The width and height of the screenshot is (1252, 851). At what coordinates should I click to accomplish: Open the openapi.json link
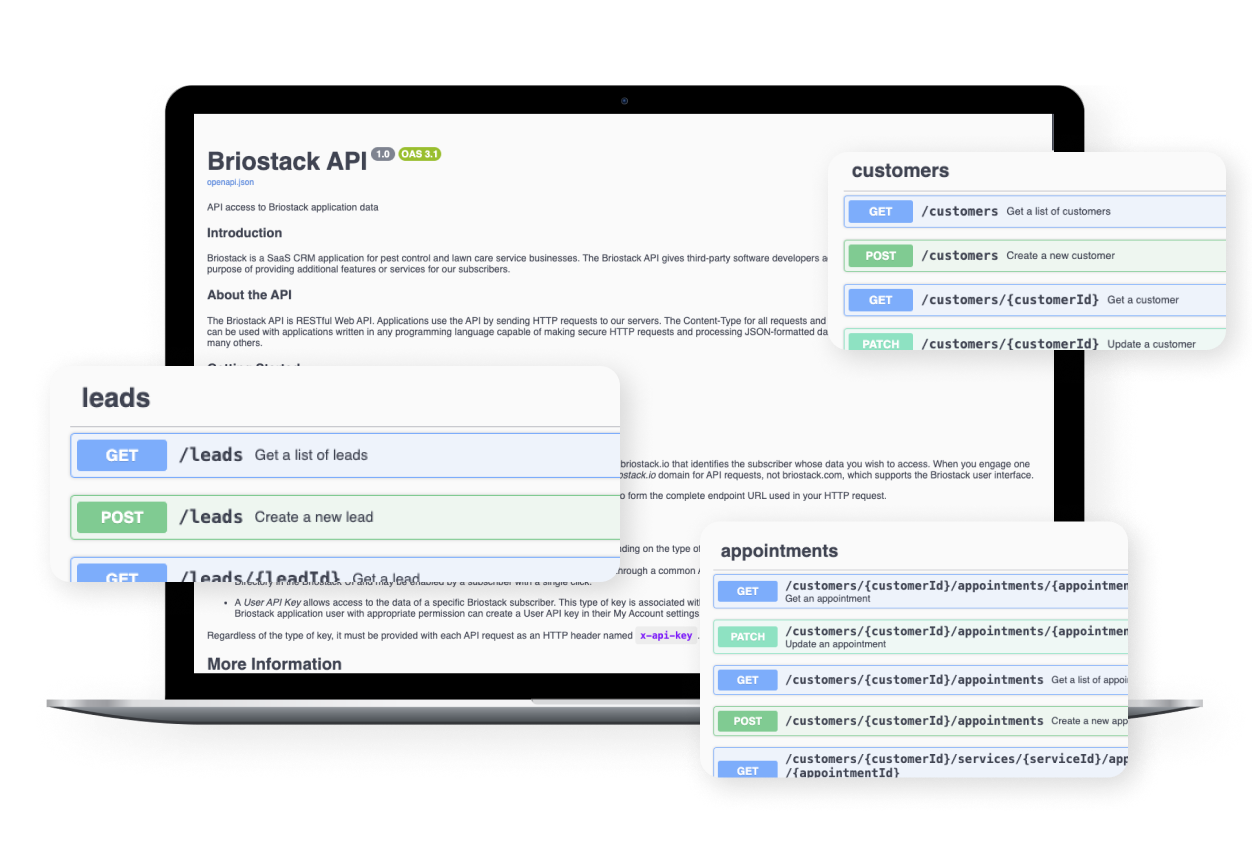point(230,183)
